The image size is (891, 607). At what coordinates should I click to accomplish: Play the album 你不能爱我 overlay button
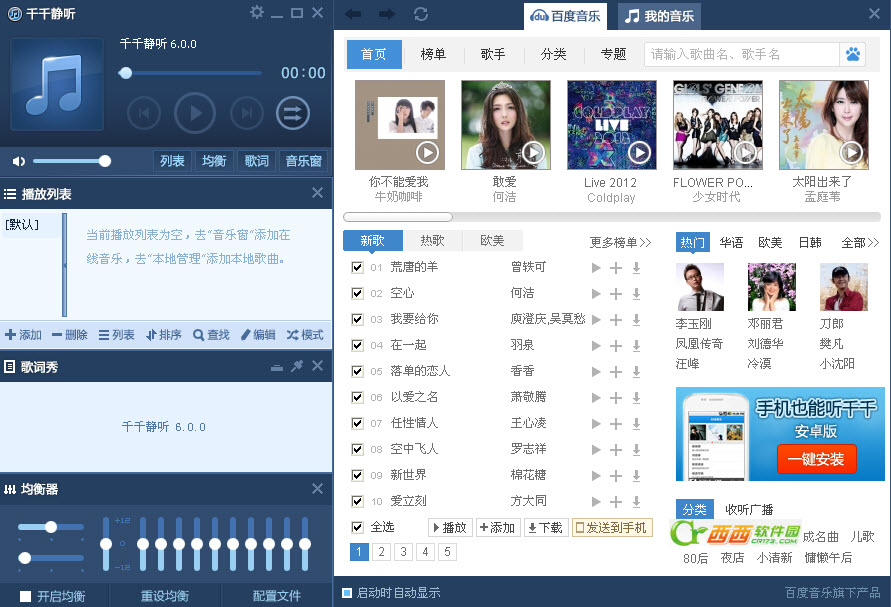(x=427, y=152)
